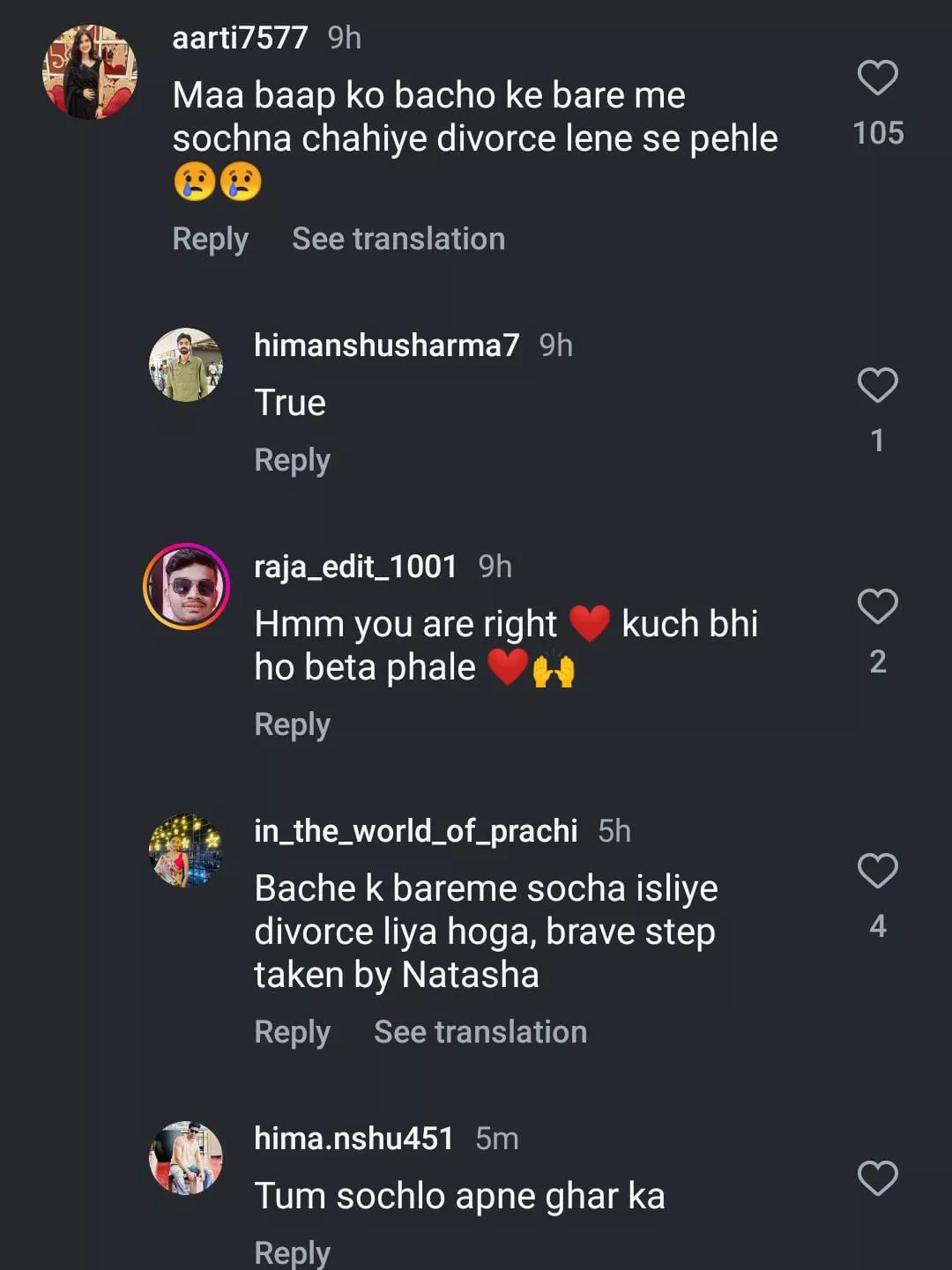The height and width of the screenshot is (1270, 952).
Task: Like in_the_world_of_prachi's comment
Action: click(877, 871)
